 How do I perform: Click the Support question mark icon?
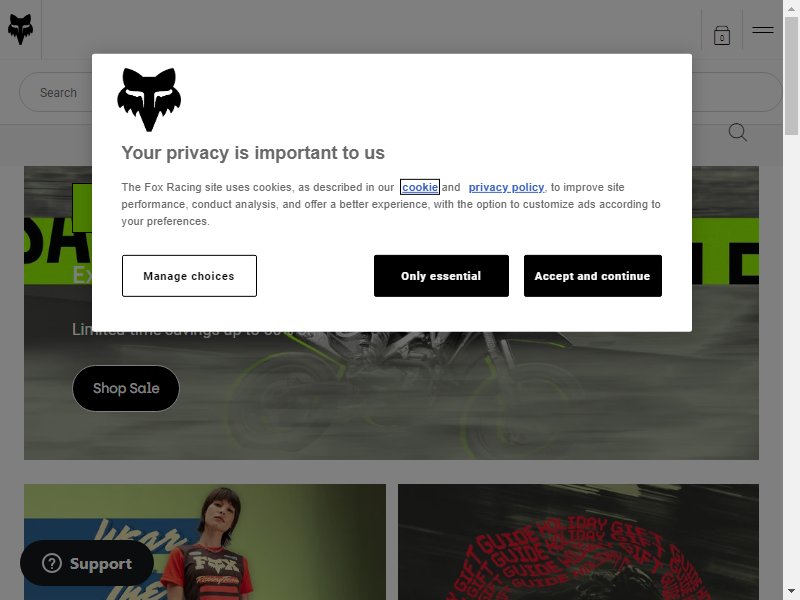(x=52, y=563)
